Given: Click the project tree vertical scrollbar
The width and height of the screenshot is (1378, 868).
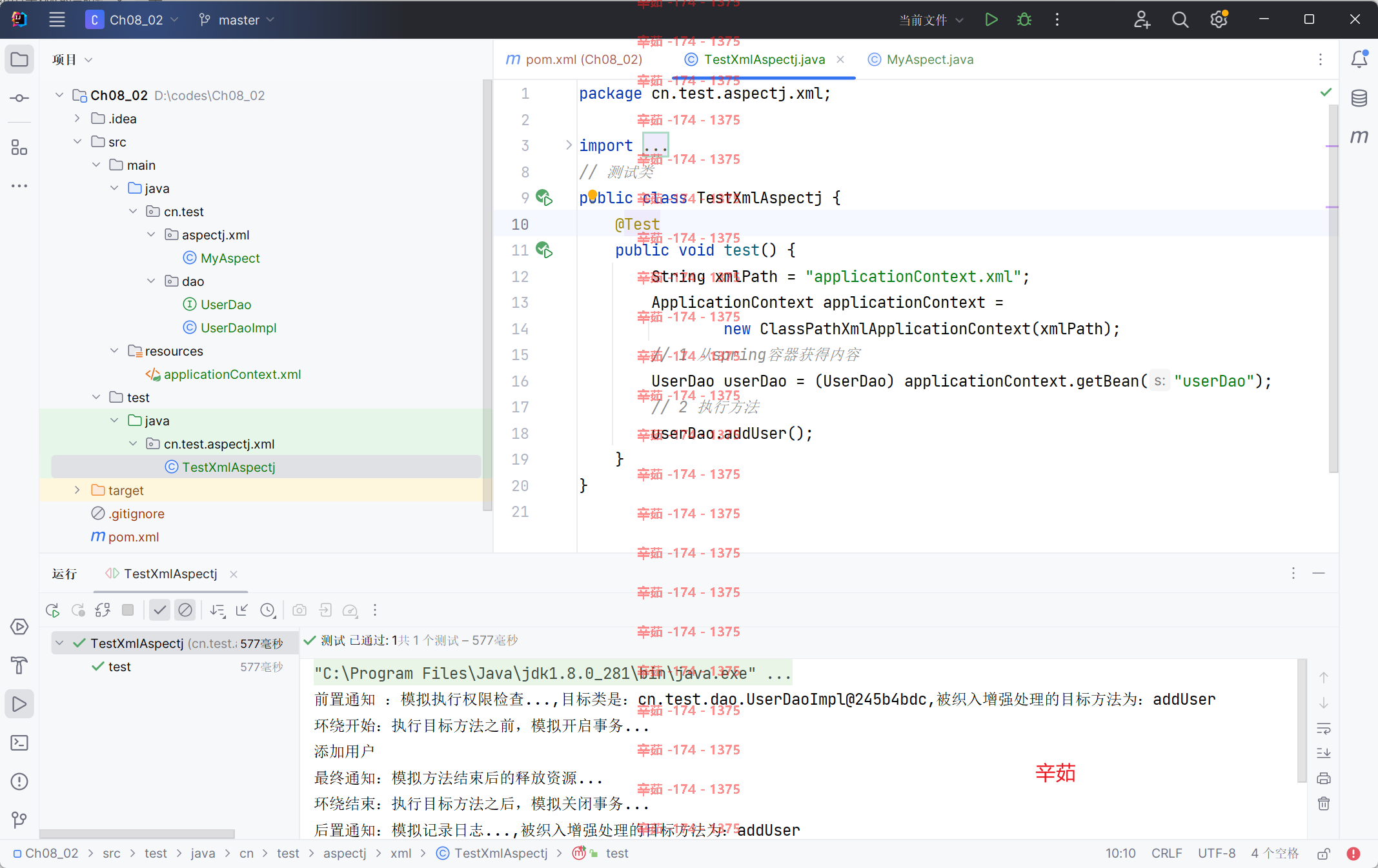Looking at the screenshot, I should [487, 296].
